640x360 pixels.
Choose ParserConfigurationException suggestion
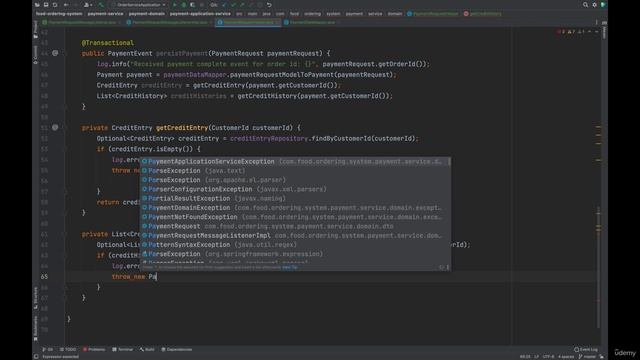[296, 189]
